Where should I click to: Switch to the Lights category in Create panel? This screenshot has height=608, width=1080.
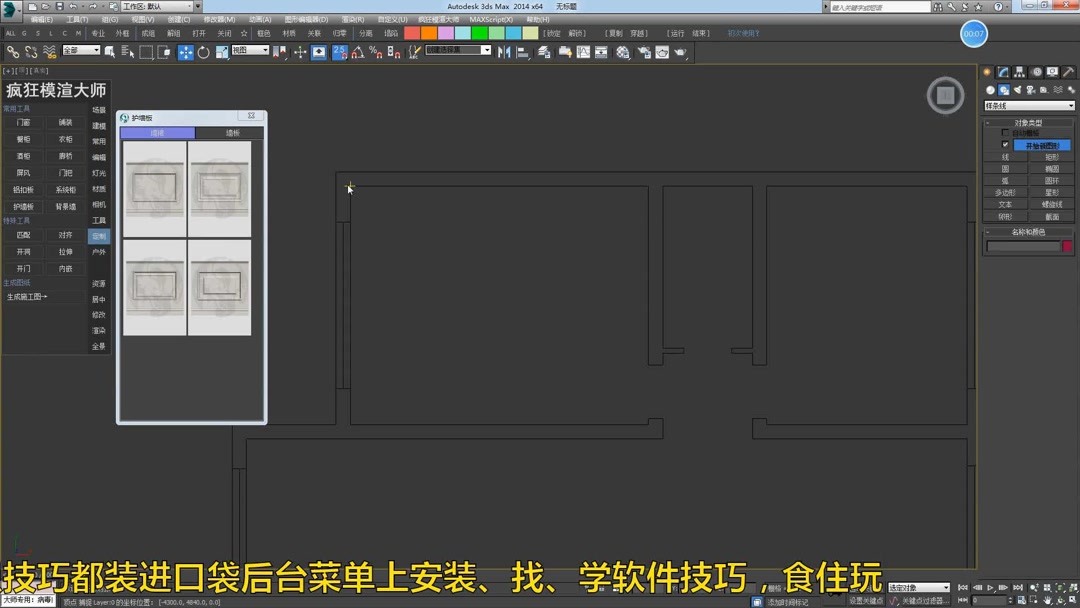pyautogui.click(x=1017, y=90)
